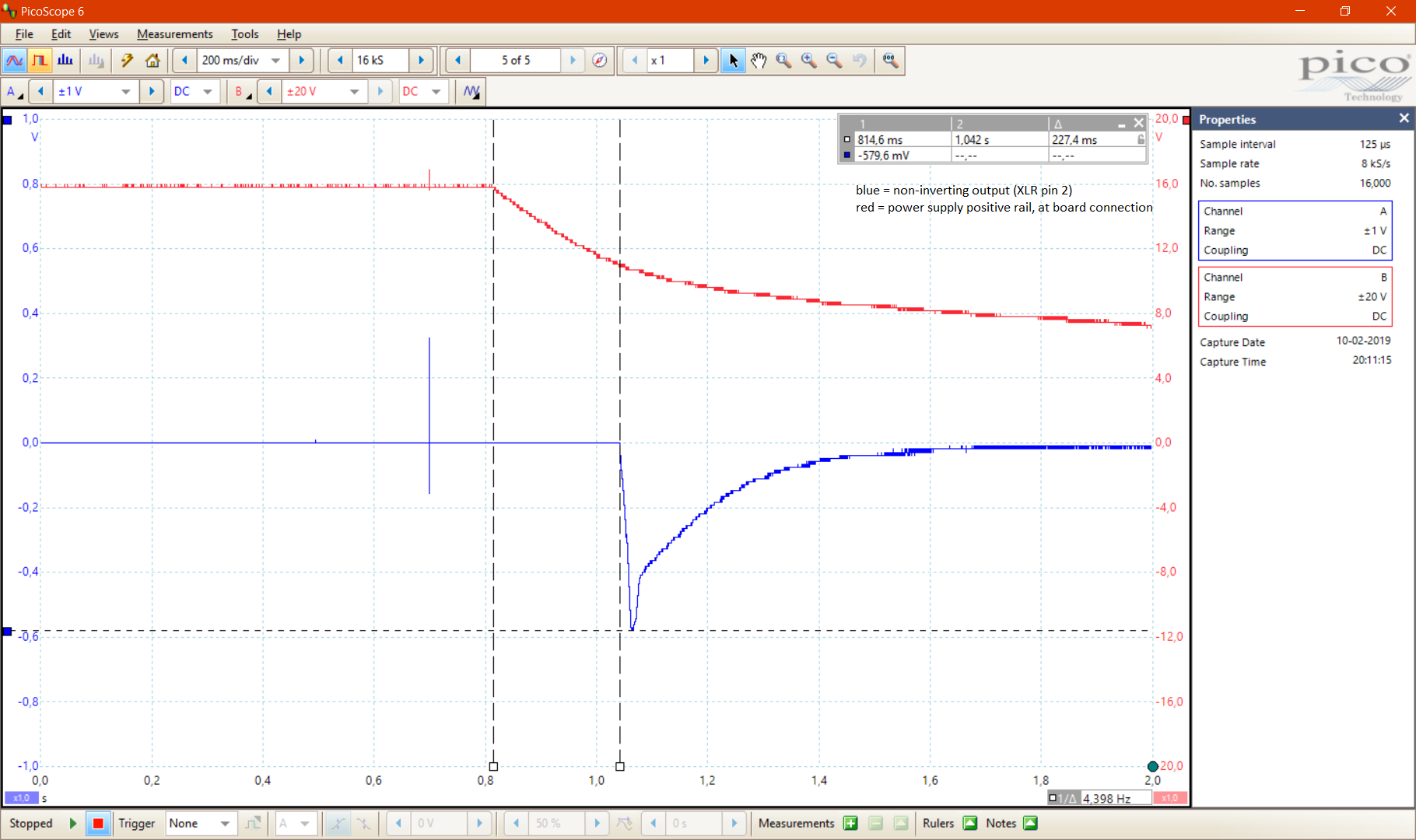Viewport: 1416px width, 840px height.
Task: Open the Views menu
Action: point(103,33)
